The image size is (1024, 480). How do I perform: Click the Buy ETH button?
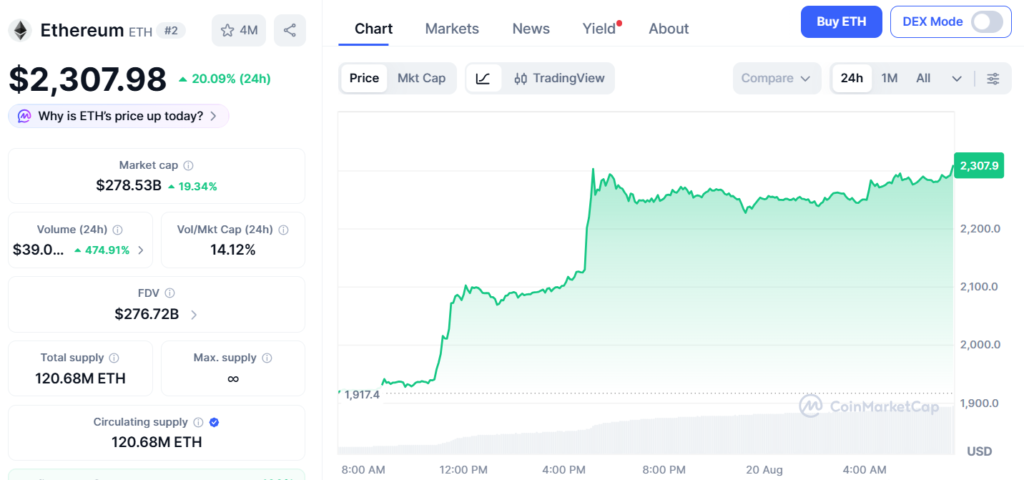coord(841,22)
